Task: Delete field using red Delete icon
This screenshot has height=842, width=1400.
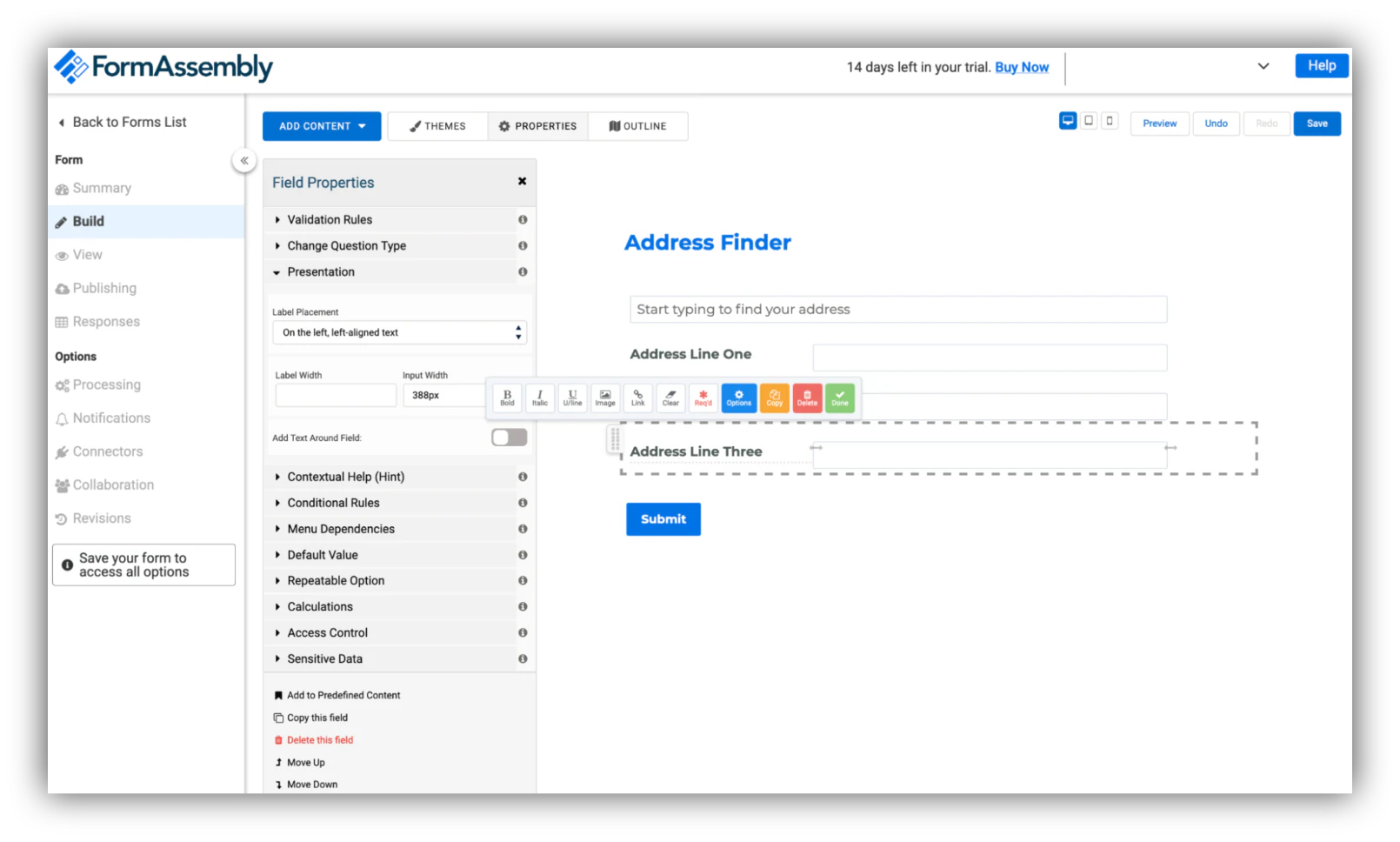Action: click(807, 398)
